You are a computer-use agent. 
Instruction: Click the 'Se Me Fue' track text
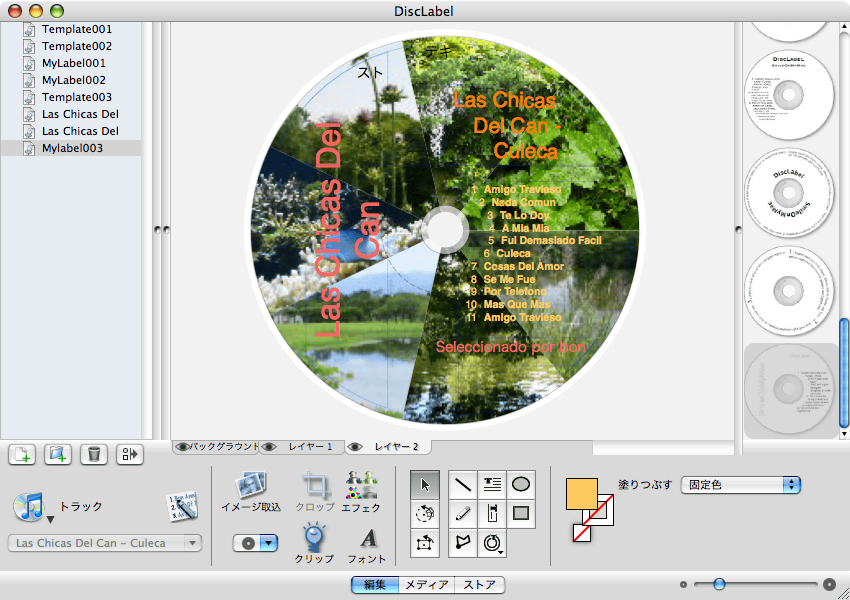(509, 279)
